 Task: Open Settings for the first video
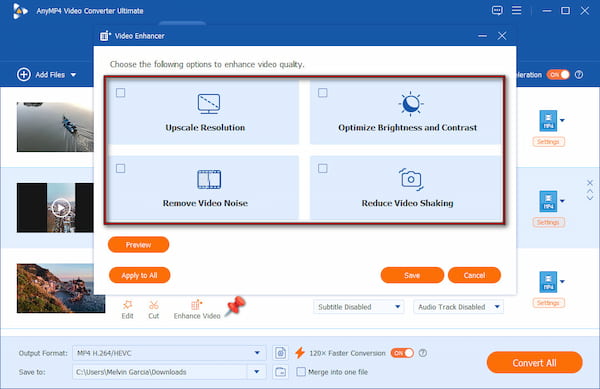click(548, 142)
